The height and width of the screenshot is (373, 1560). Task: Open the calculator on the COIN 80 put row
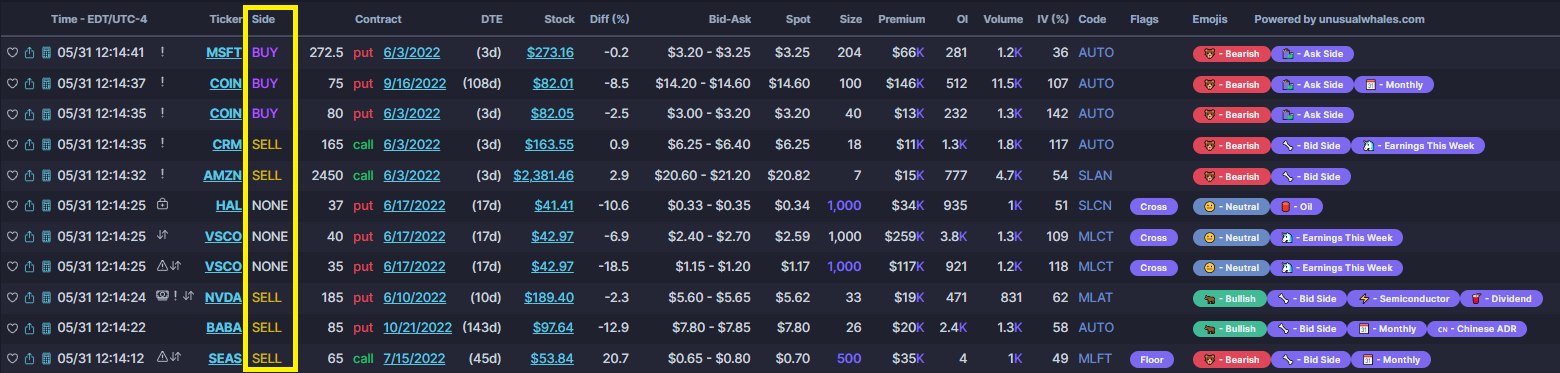point(46,114)
